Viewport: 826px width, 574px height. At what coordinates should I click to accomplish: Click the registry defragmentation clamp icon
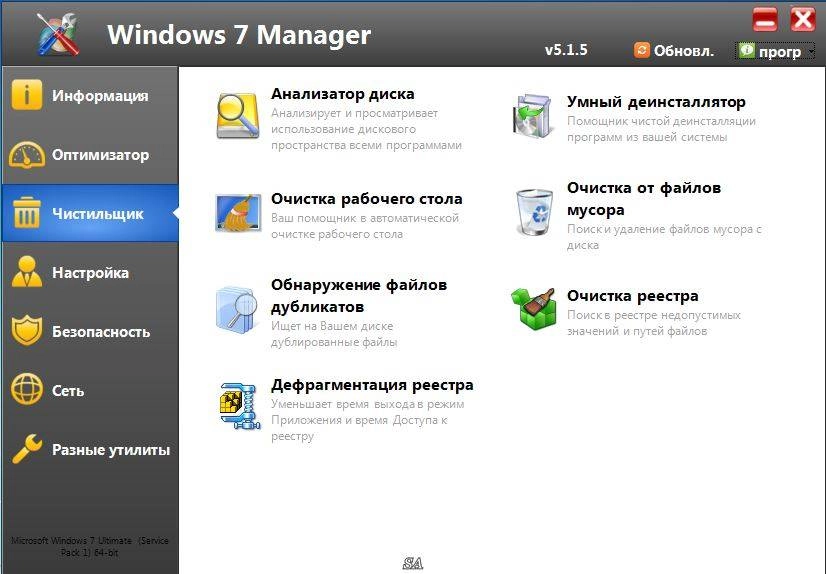[x=240, y=407]
